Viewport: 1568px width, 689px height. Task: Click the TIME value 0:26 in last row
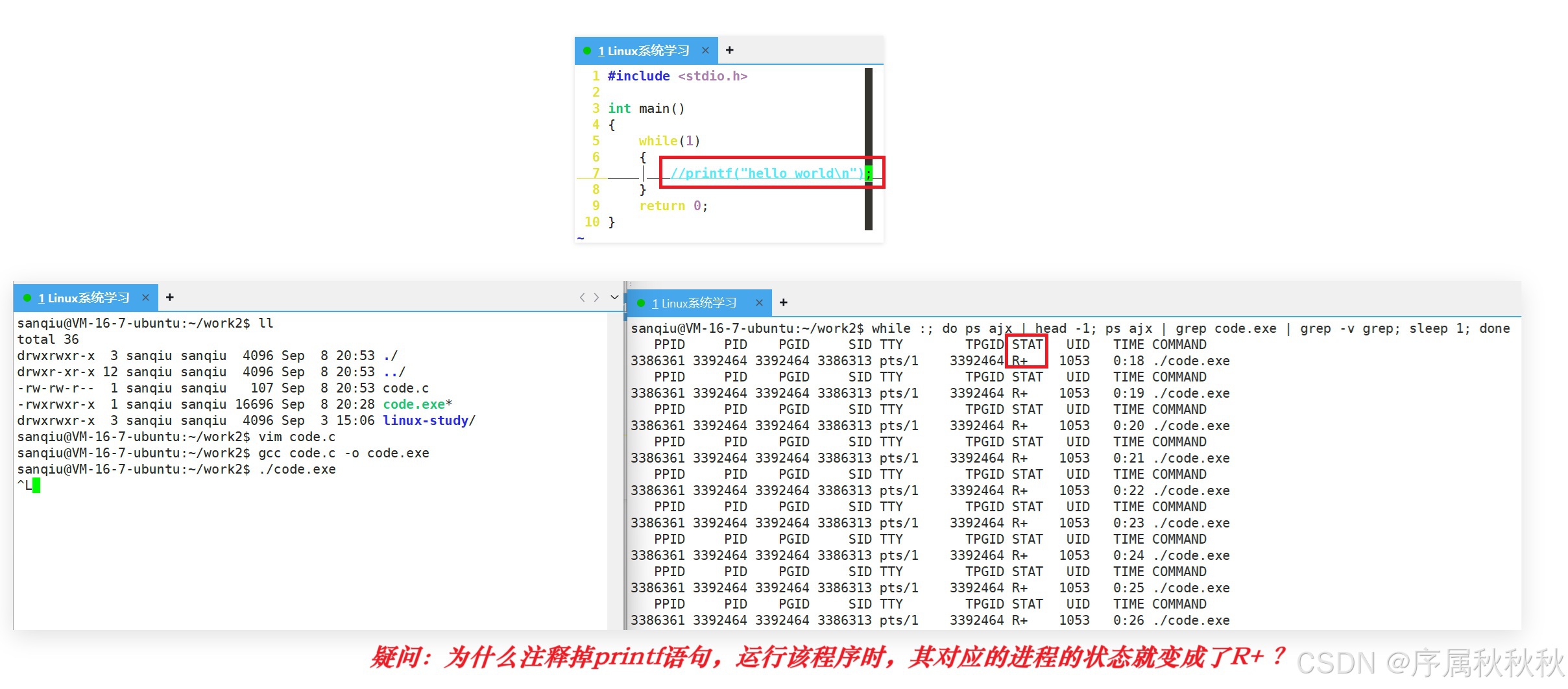(1129, 620)
